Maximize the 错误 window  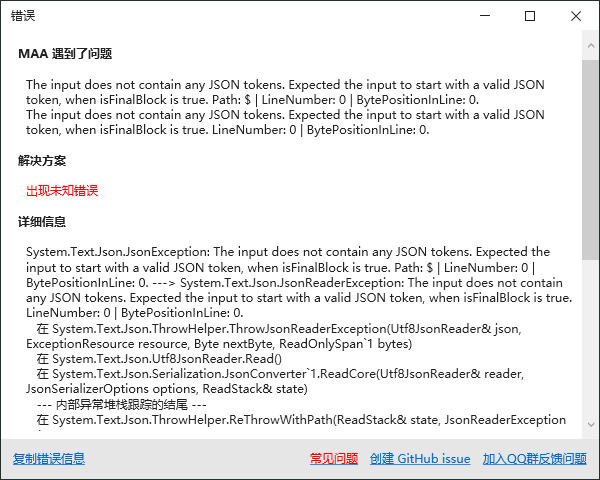530,16
